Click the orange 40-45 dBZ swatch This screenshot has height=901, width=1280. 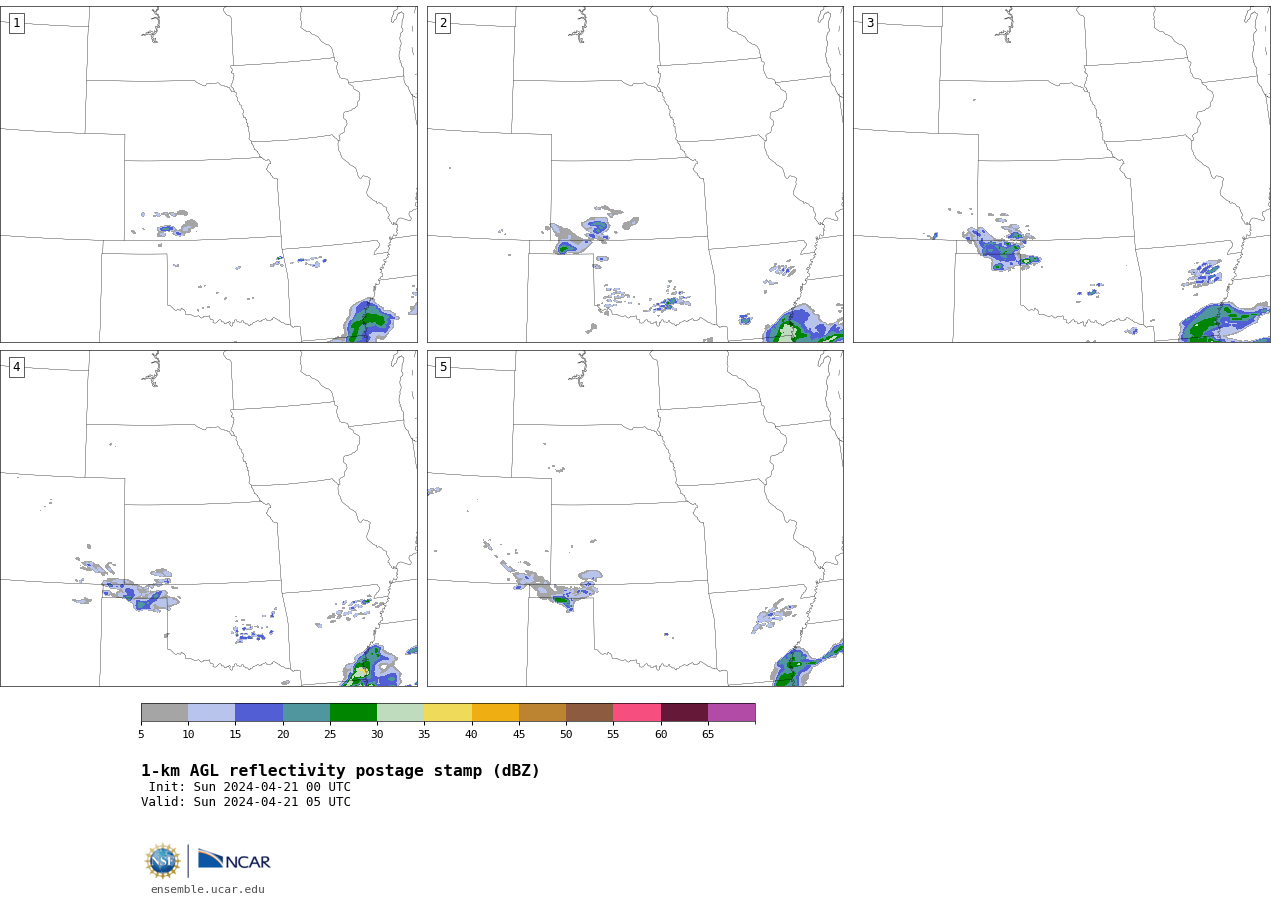point(495,713)
